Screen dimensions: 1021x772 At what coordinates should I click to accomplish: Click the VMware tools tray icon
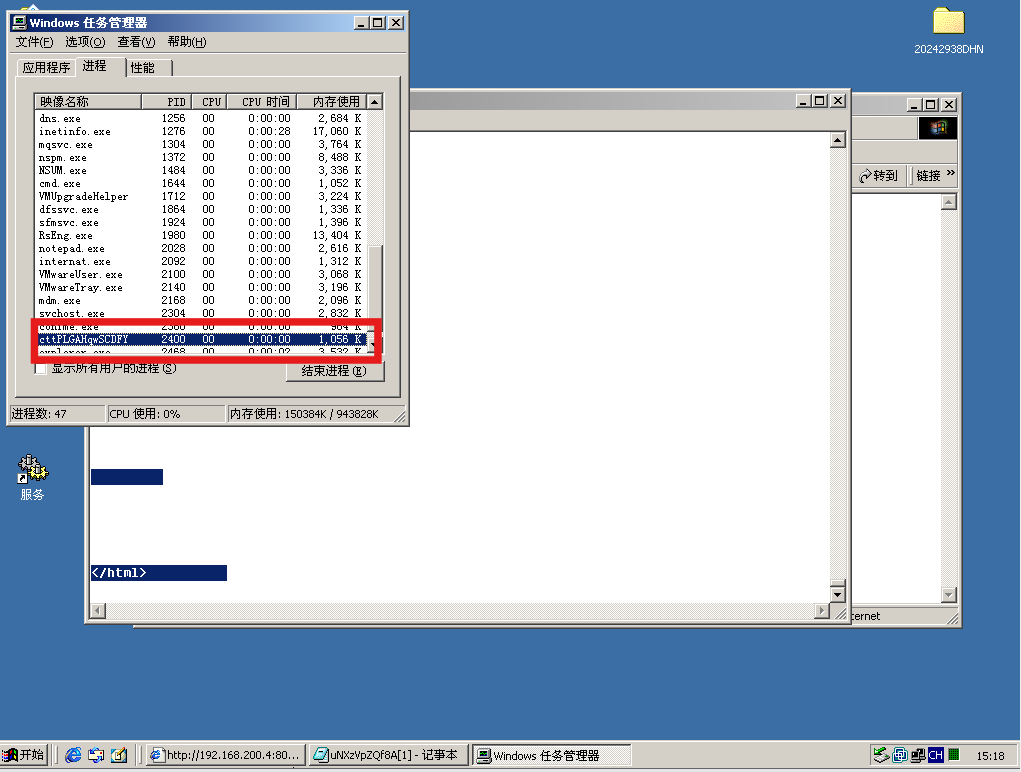(x=900, y=755)
